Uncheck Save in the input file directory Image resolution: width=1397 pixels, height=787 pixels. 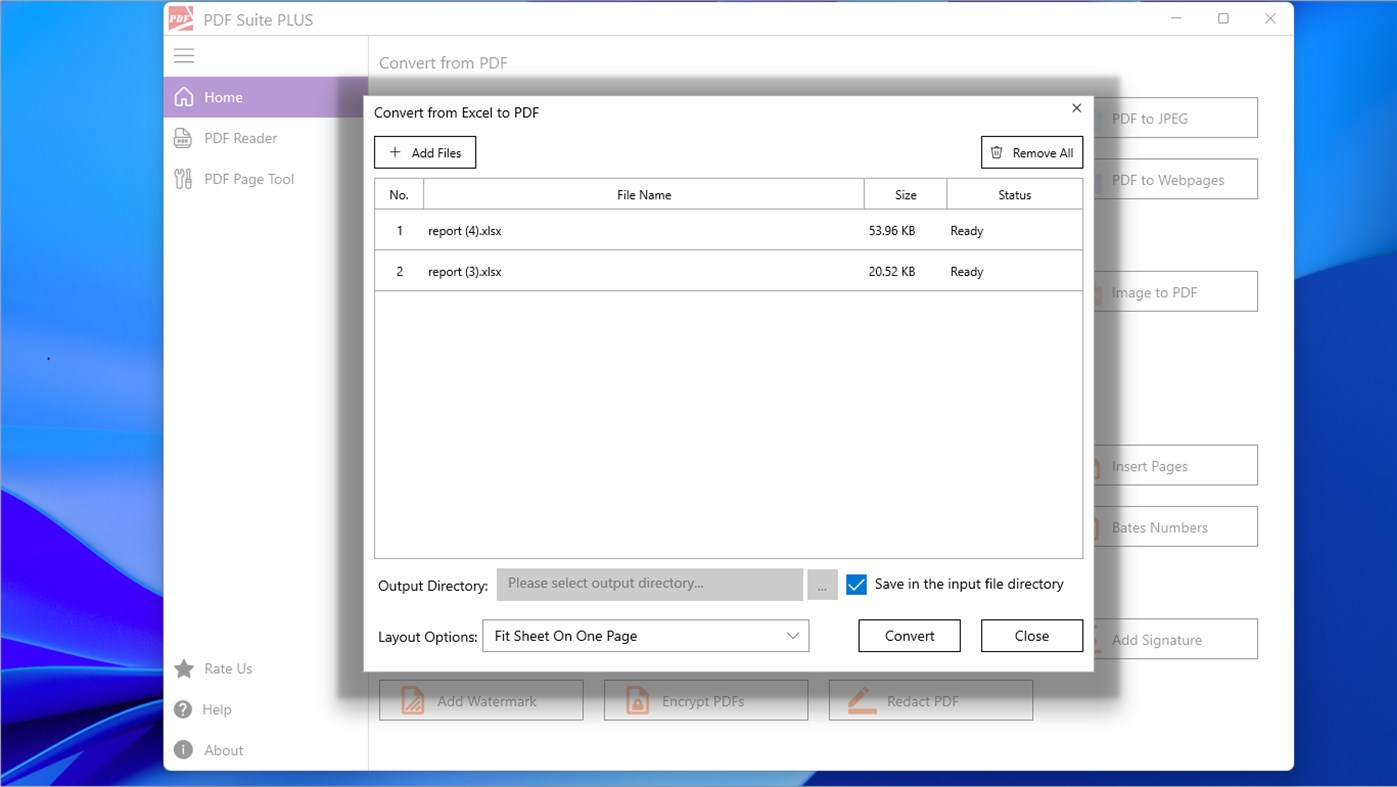point(856,584)
